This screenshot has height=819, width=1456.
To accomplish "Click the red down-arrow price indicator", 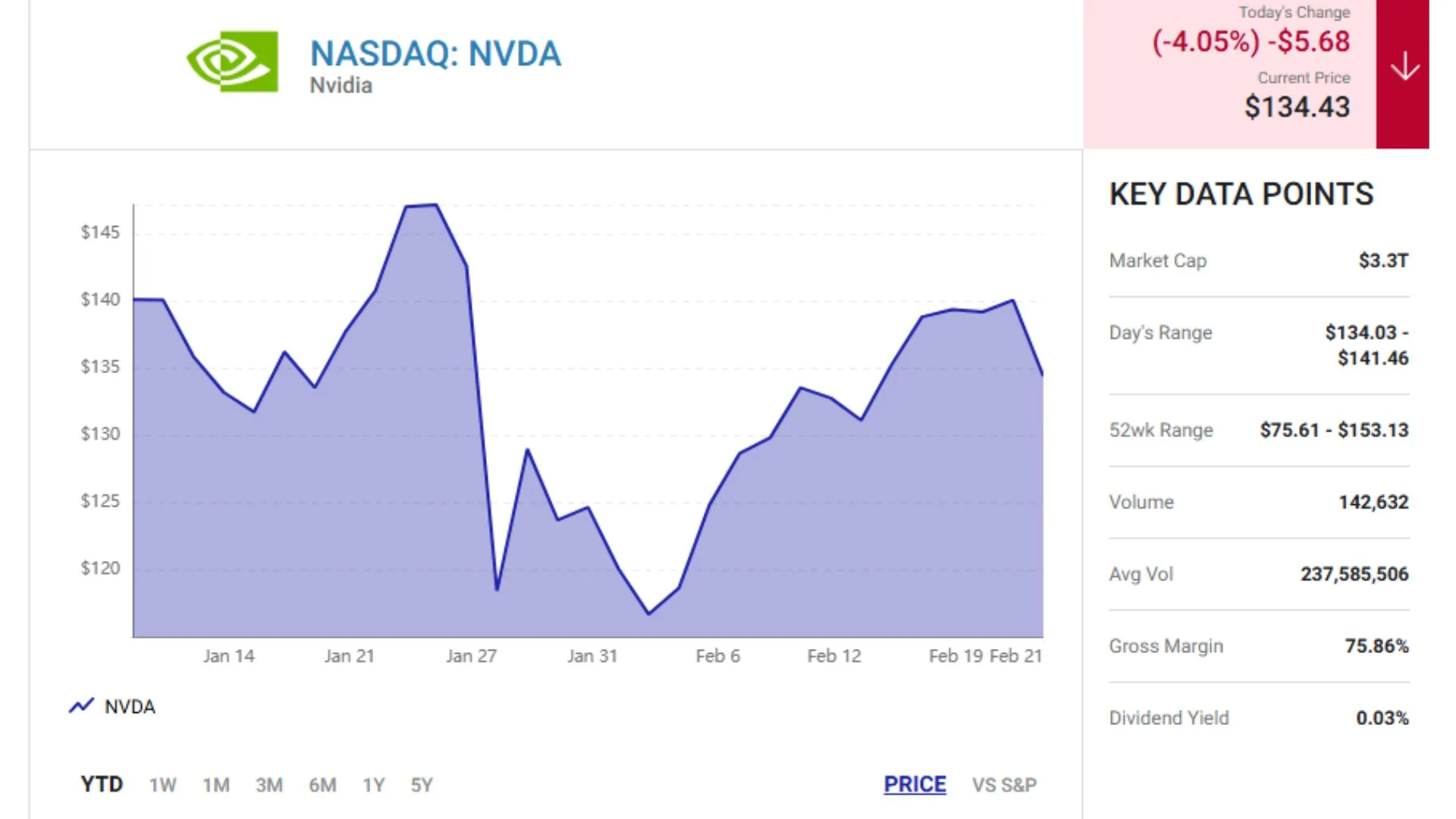I will 1403,74.
